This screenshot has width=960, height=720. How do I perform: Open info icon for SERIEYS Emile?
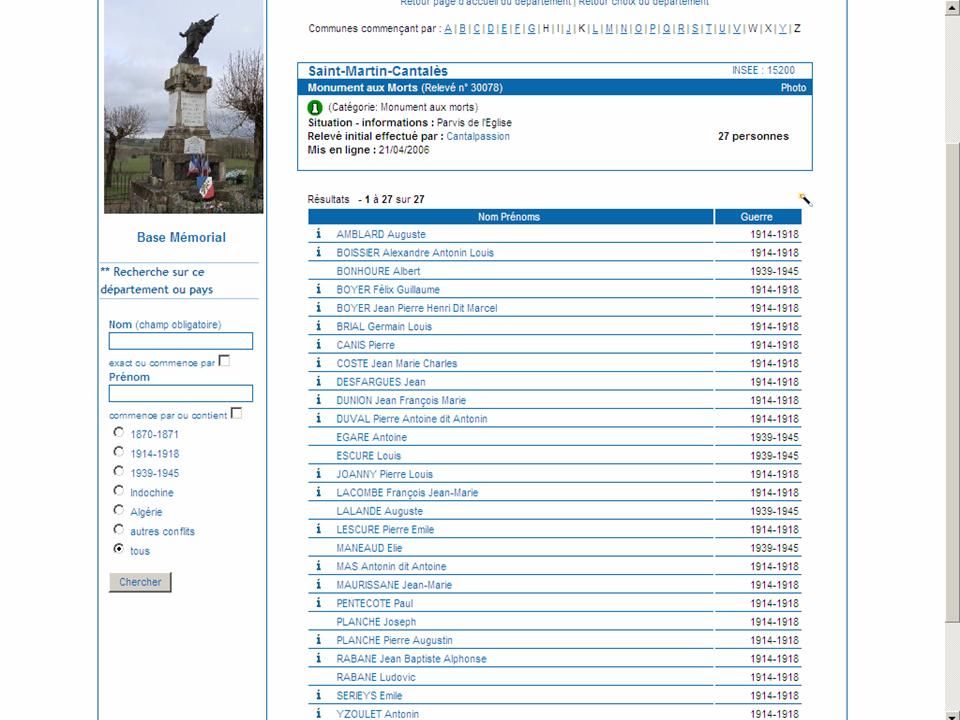[318, 695]
